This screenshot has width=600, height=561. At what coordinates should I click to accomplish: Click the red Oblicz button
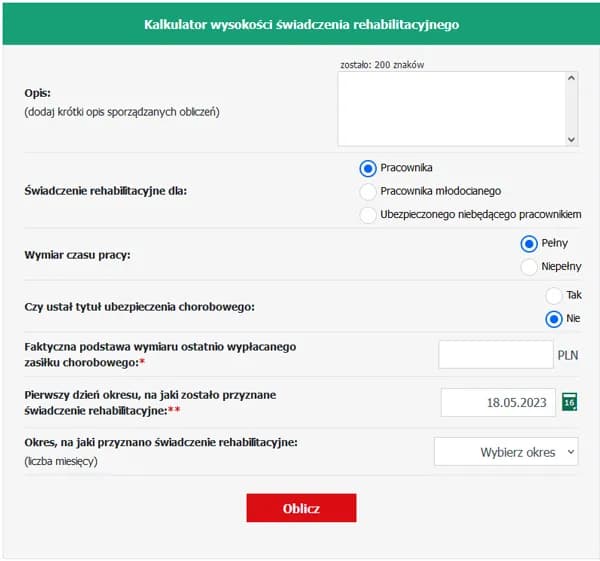pos(301,508)
